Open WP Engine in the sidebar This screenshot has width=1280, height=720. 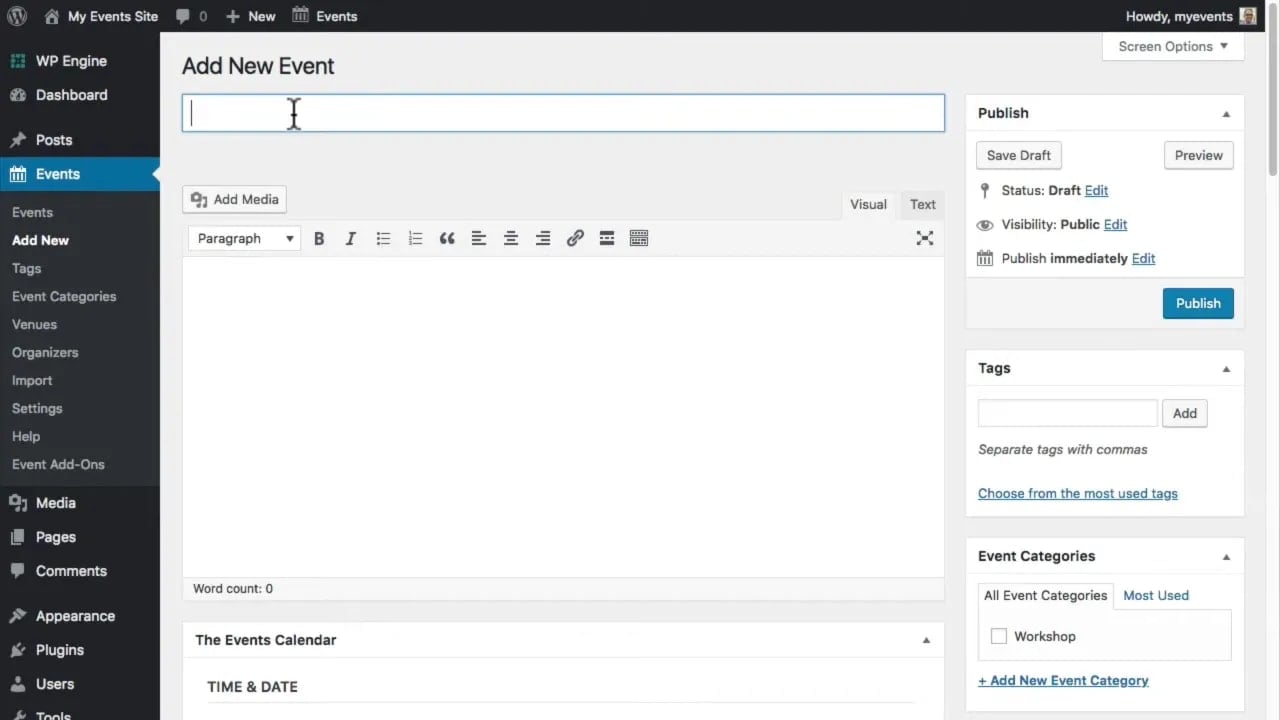pyautogui.click(x=70, y=61)
